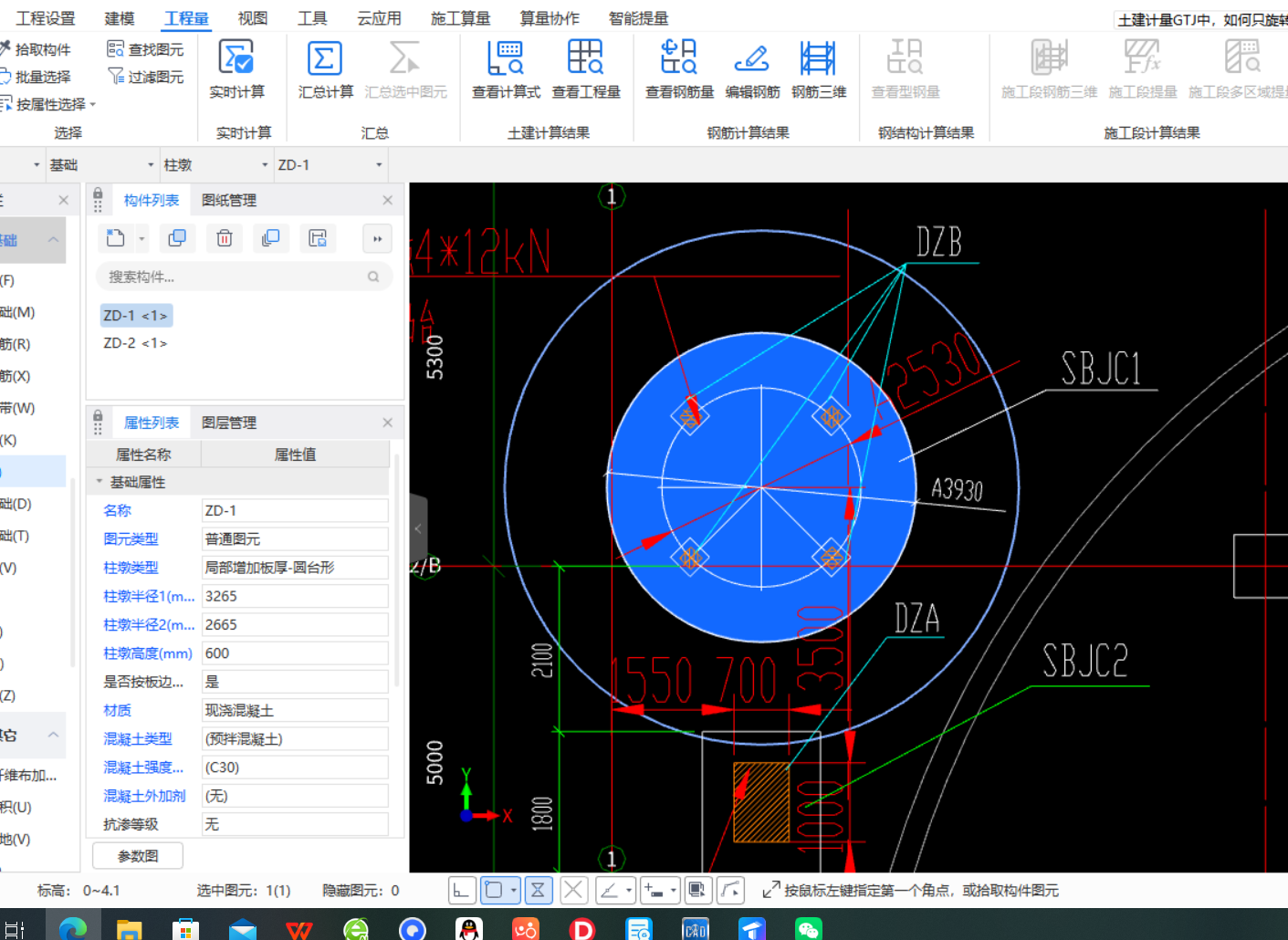
Task: Toggle the hourglass-shaped button in status bar
Action: (538, 890)
